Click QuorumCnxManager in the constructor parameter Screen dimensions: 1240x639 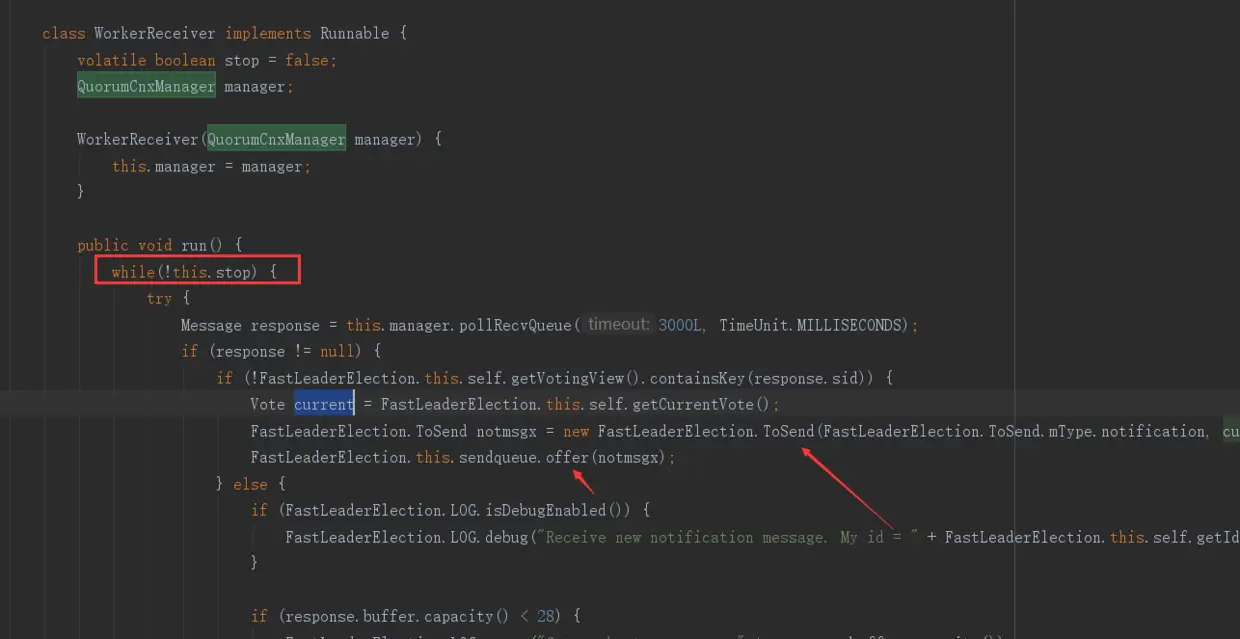(x=276, y=139)
